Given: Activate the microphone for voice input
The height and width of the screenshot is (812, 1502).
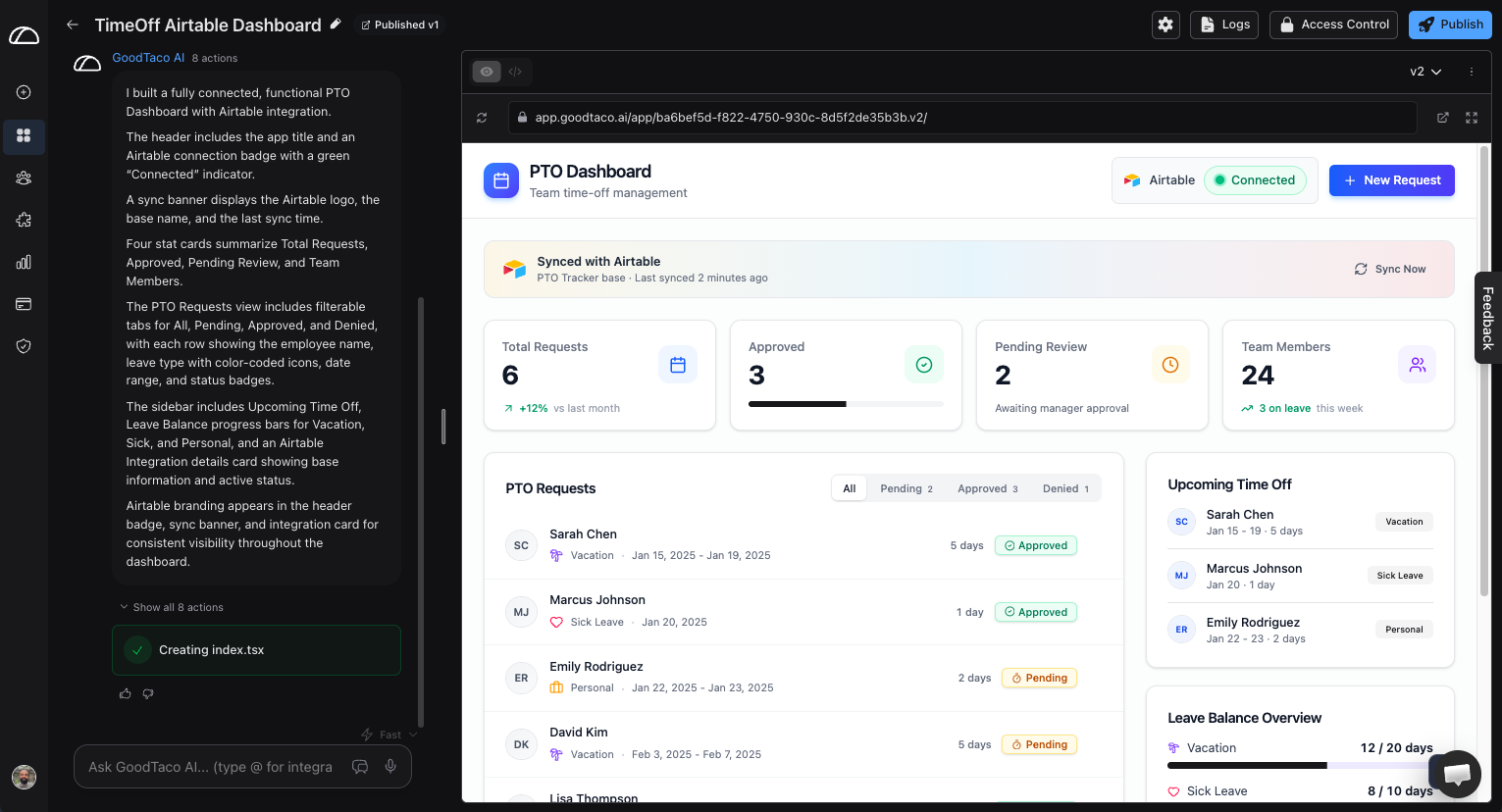Looking at the screenshot, I should 390,767.
